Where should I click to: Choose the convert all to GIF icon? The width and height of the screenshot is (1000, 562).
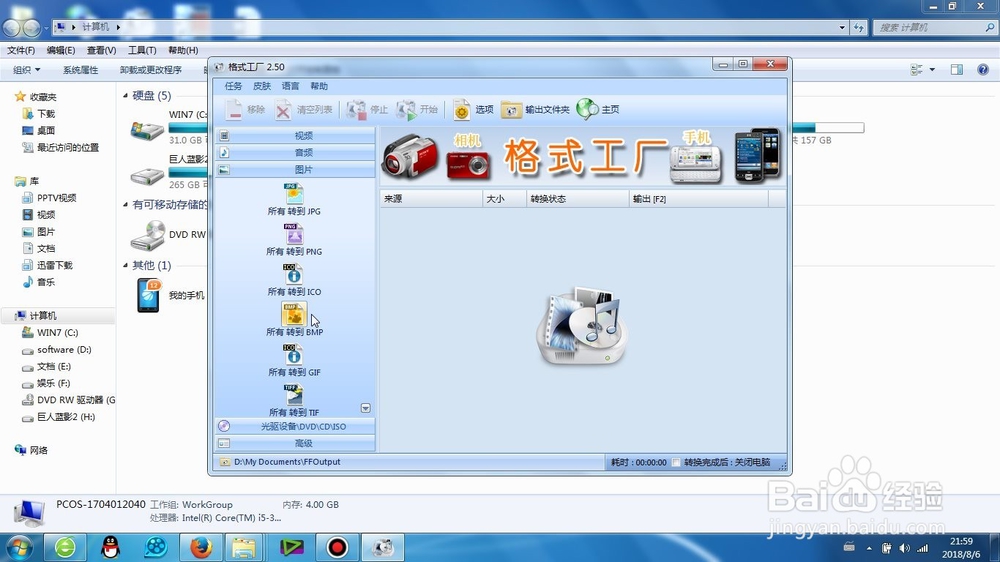coord(293,355)
